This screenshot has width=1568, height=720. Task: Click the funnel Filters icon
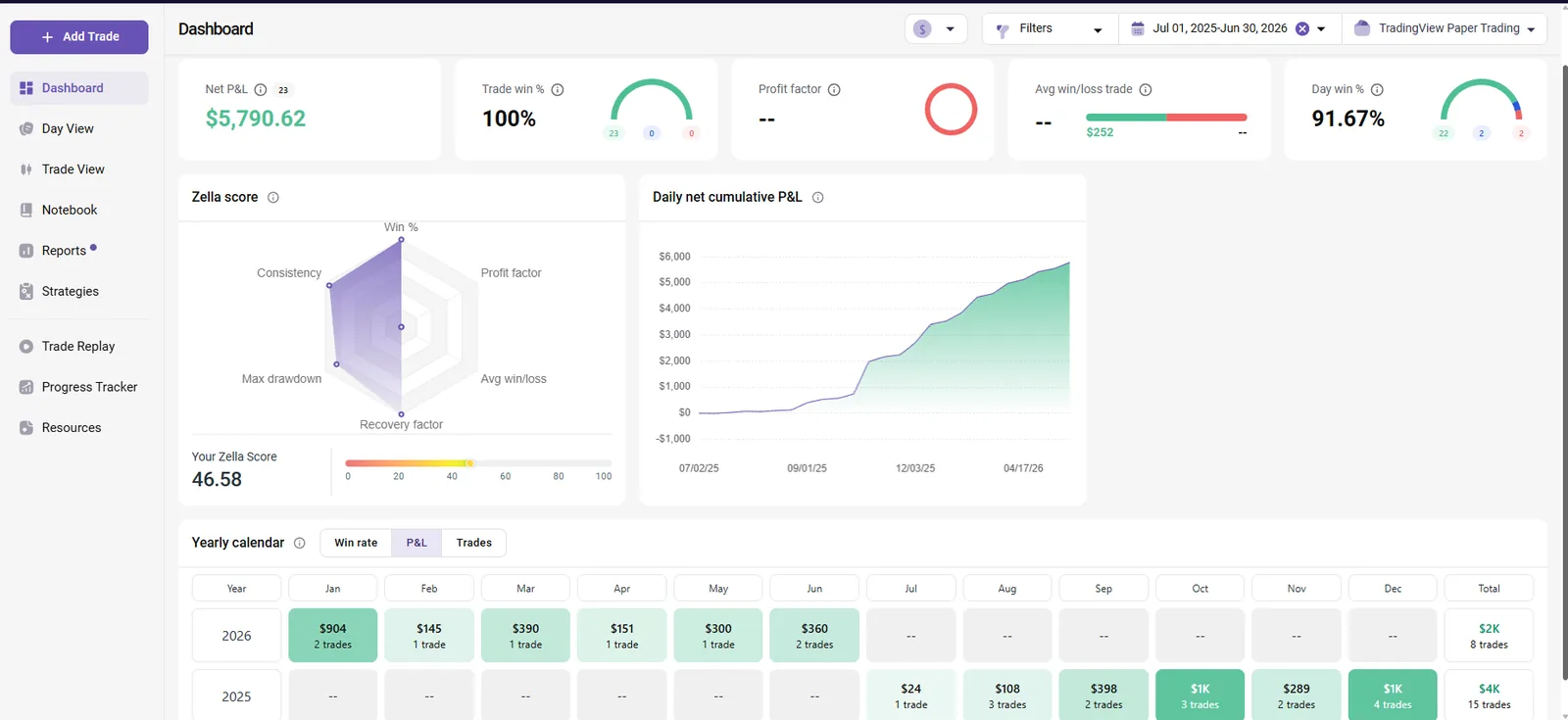1003,30
